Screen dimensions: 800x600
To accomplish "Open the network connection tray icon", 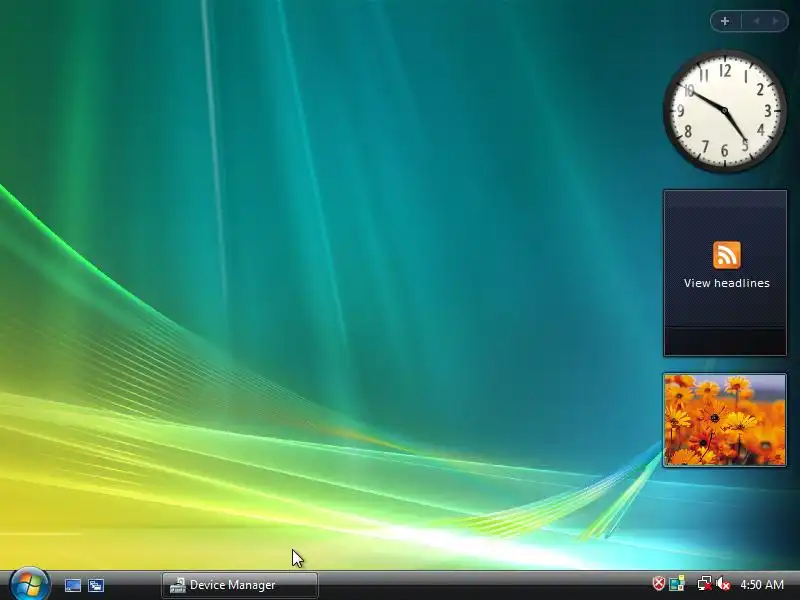I will (705, 583).
